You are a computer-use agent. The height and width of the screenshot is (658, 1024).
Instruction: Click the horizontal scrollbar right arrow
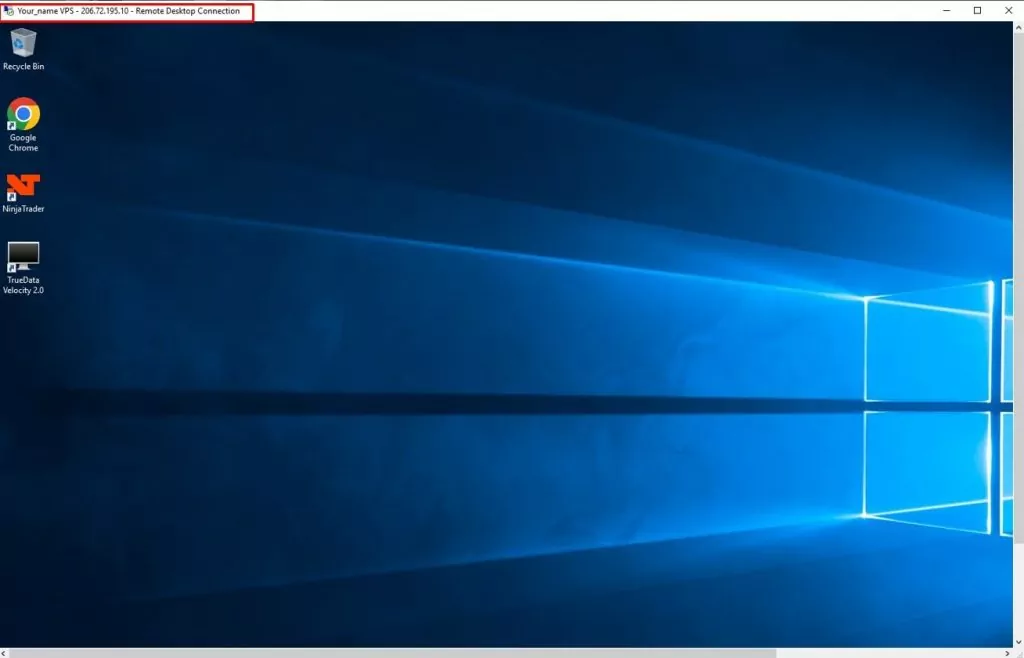[x=1007, y=653]
